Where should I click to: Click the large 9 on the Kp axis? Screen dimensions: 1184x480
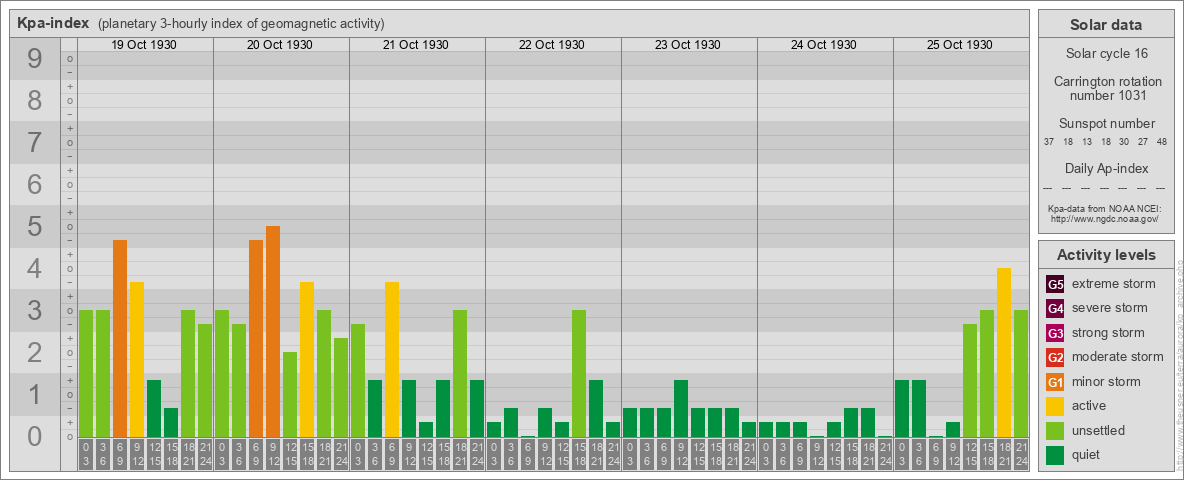click(35, 59)
